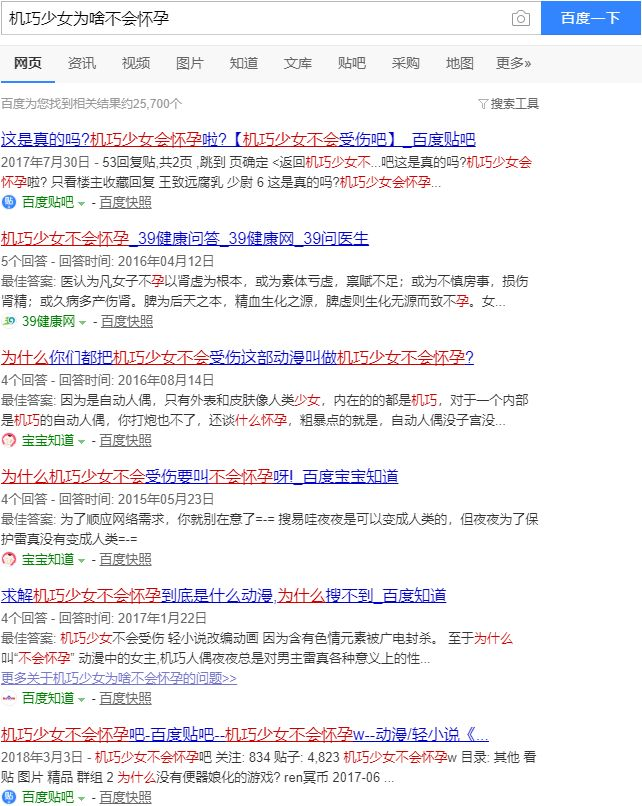This screenshot has width=642, height=806.
Task: Click the 39健康网 site icon
Action: (x=9, y=321)
